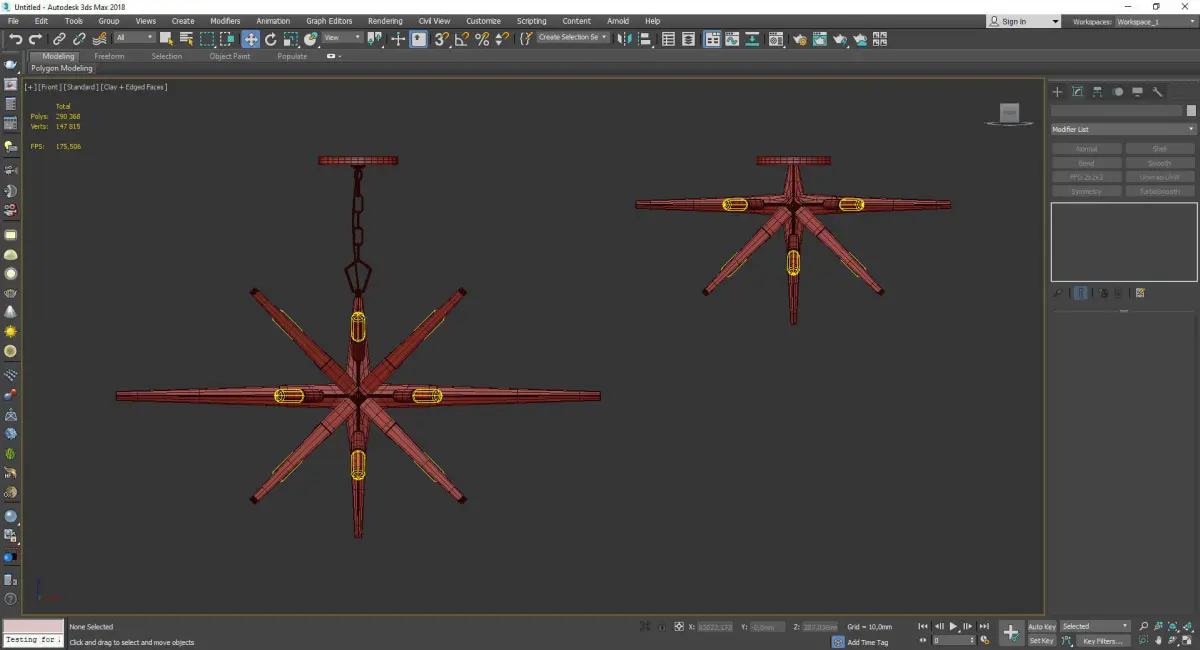Click the Unwrap UVW modifier button
Image resolution: width=1200 pixels, height=650 pixels.
[x=1160, y=177]
